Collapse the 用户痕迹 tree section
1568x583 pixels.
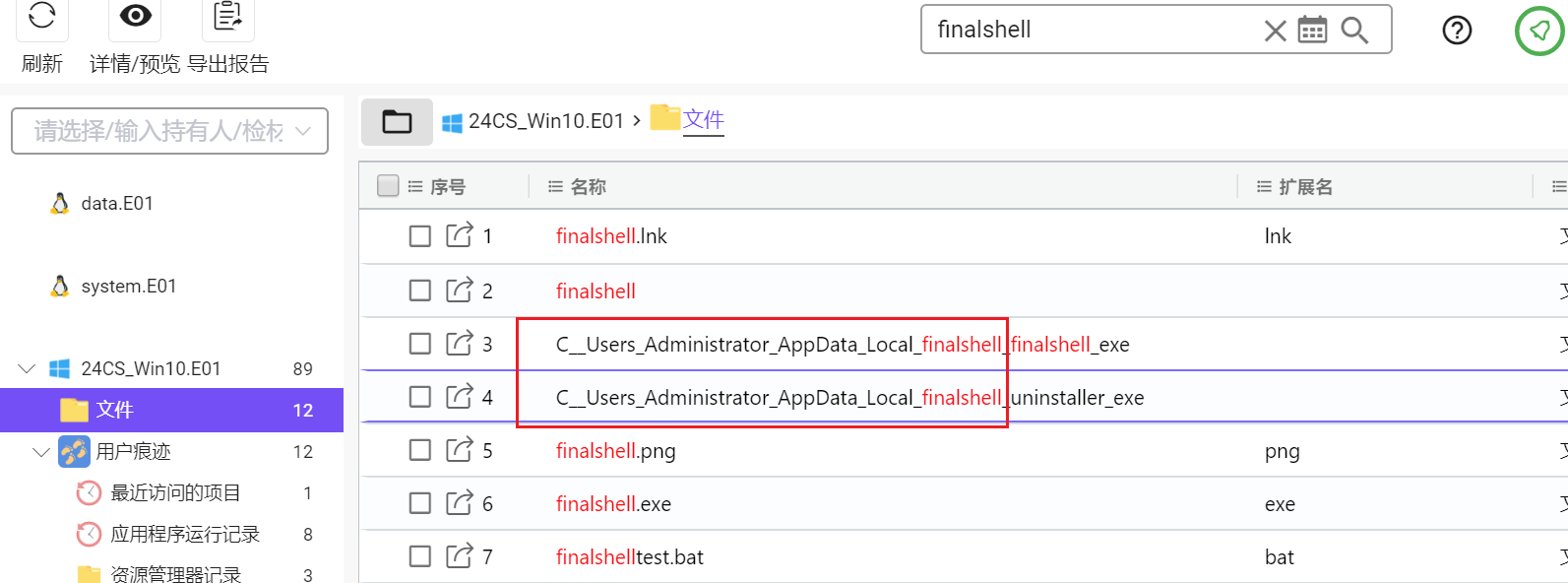(41, 452)
